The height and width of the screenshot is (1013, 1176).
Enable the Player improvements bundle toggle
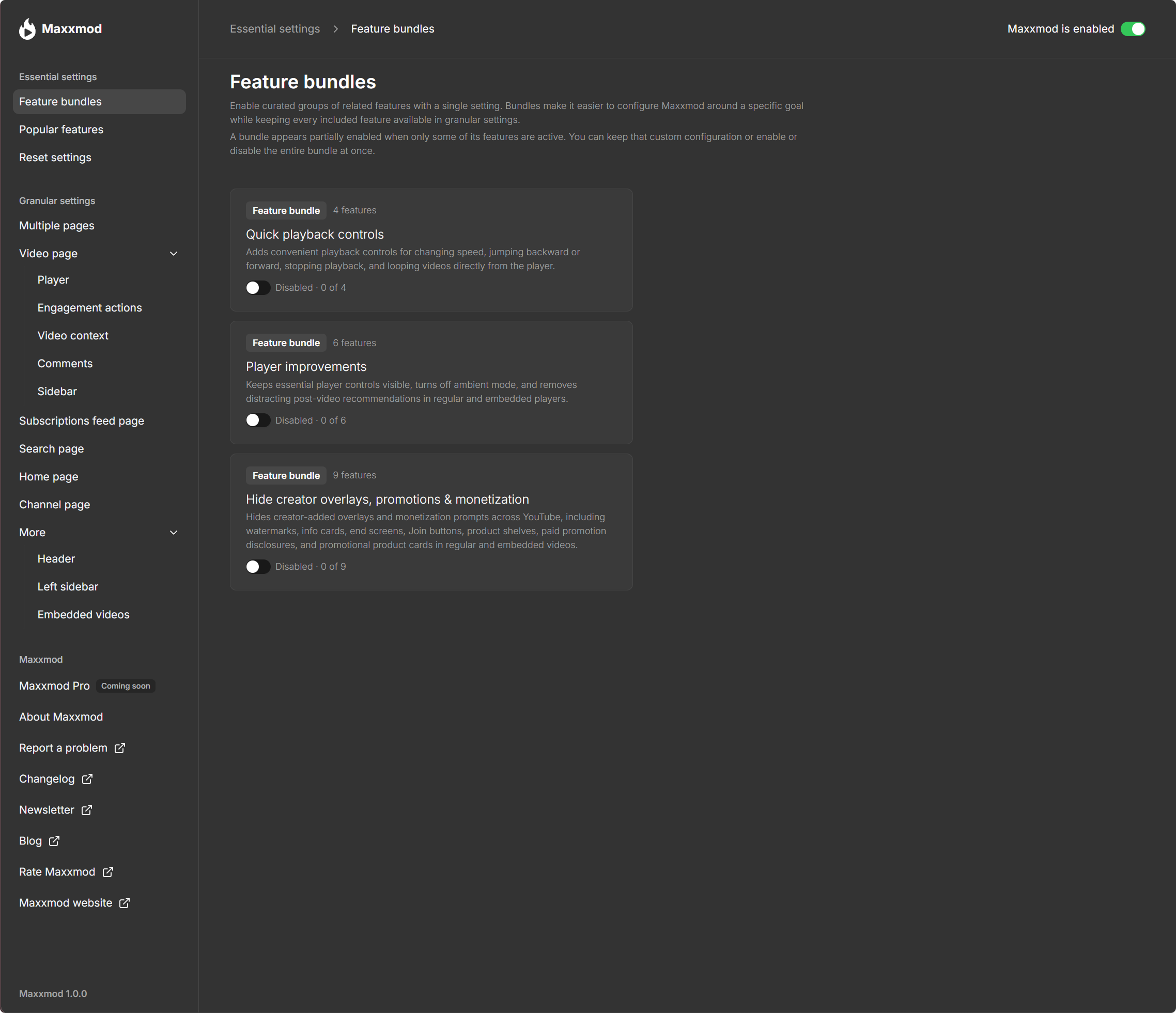point(258,420)
